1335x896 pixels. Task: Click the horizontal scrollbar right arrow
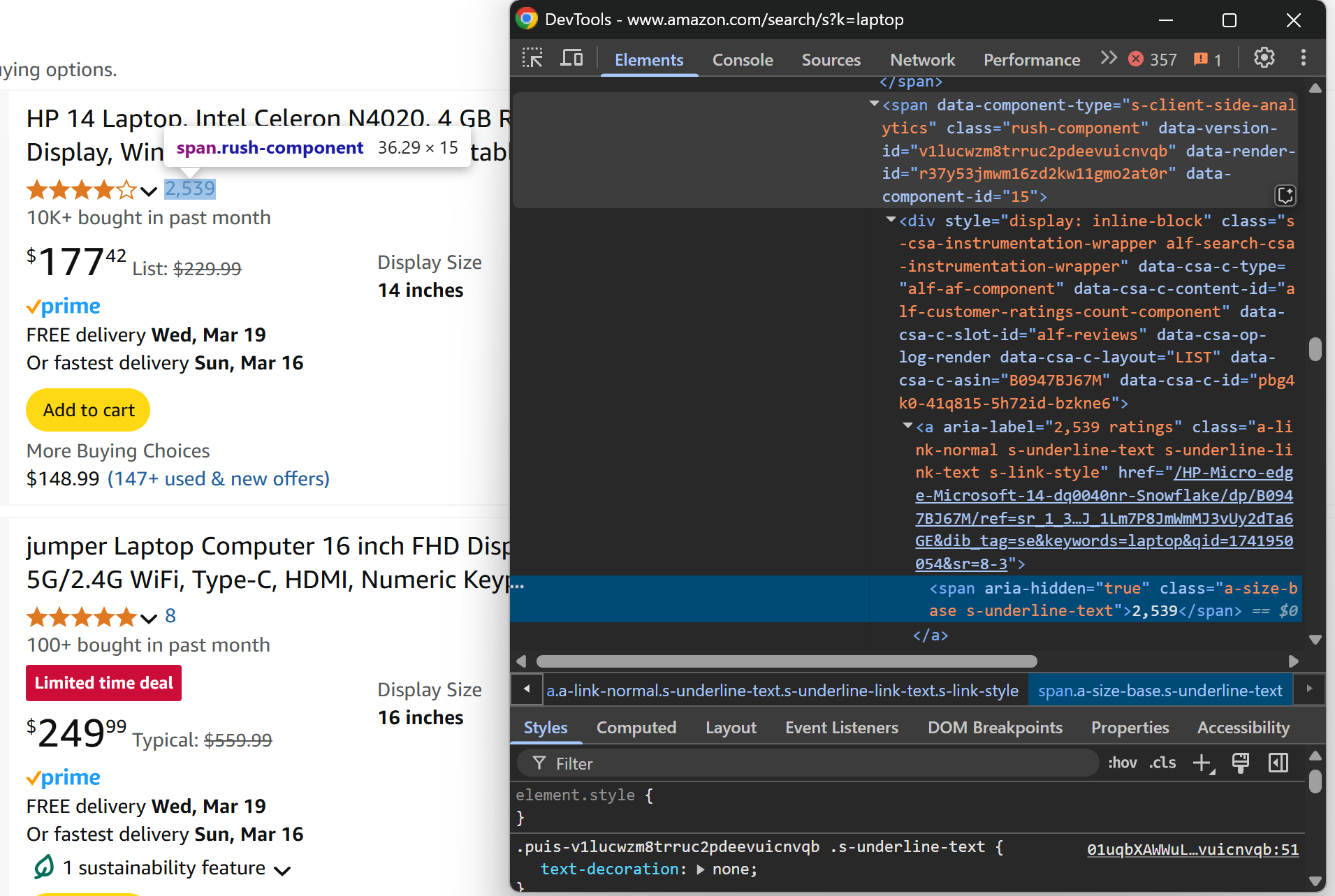[x=1294, y=661]
